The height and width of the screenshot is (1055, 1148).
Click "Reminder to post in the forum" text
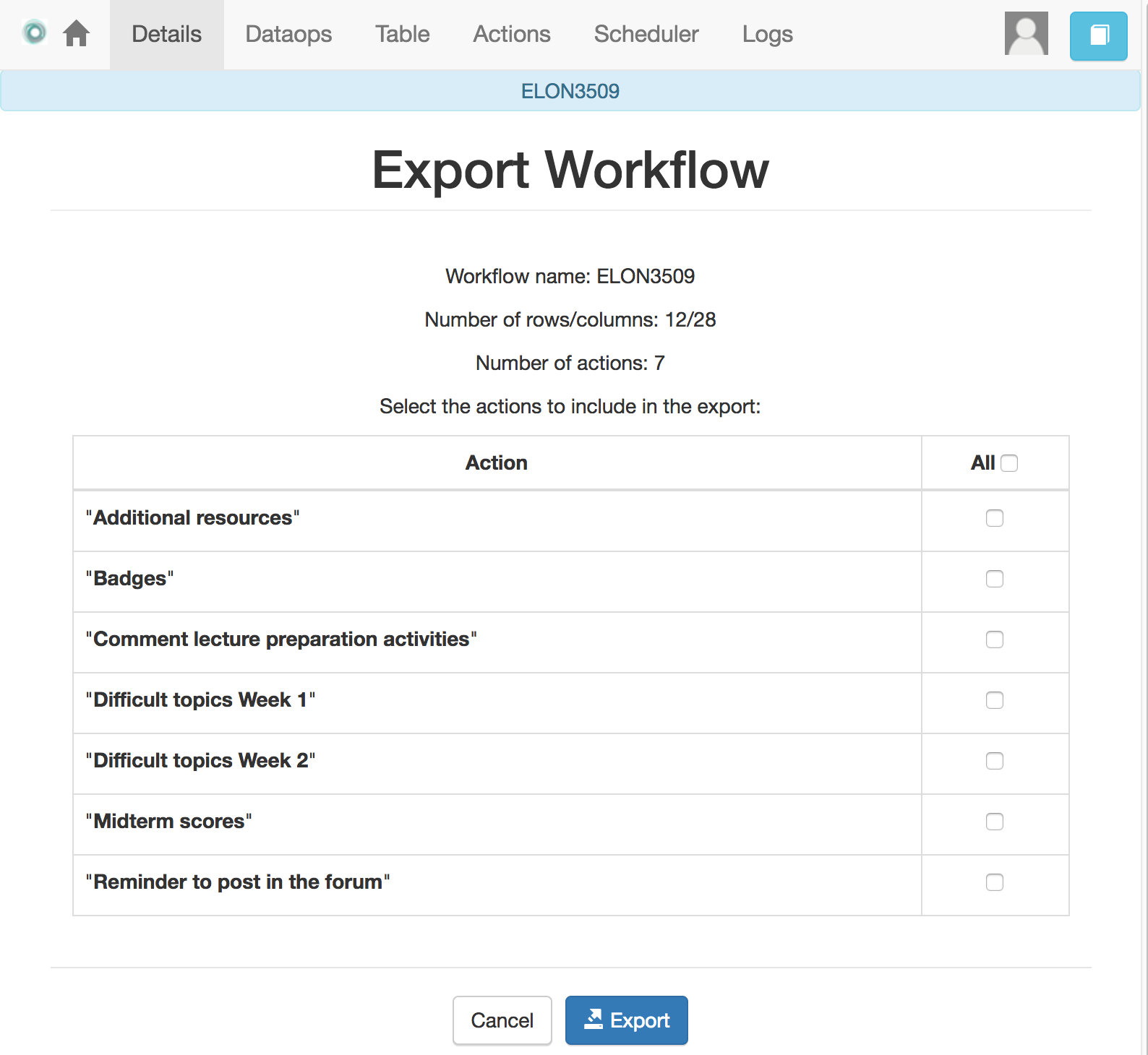[238, 882]
